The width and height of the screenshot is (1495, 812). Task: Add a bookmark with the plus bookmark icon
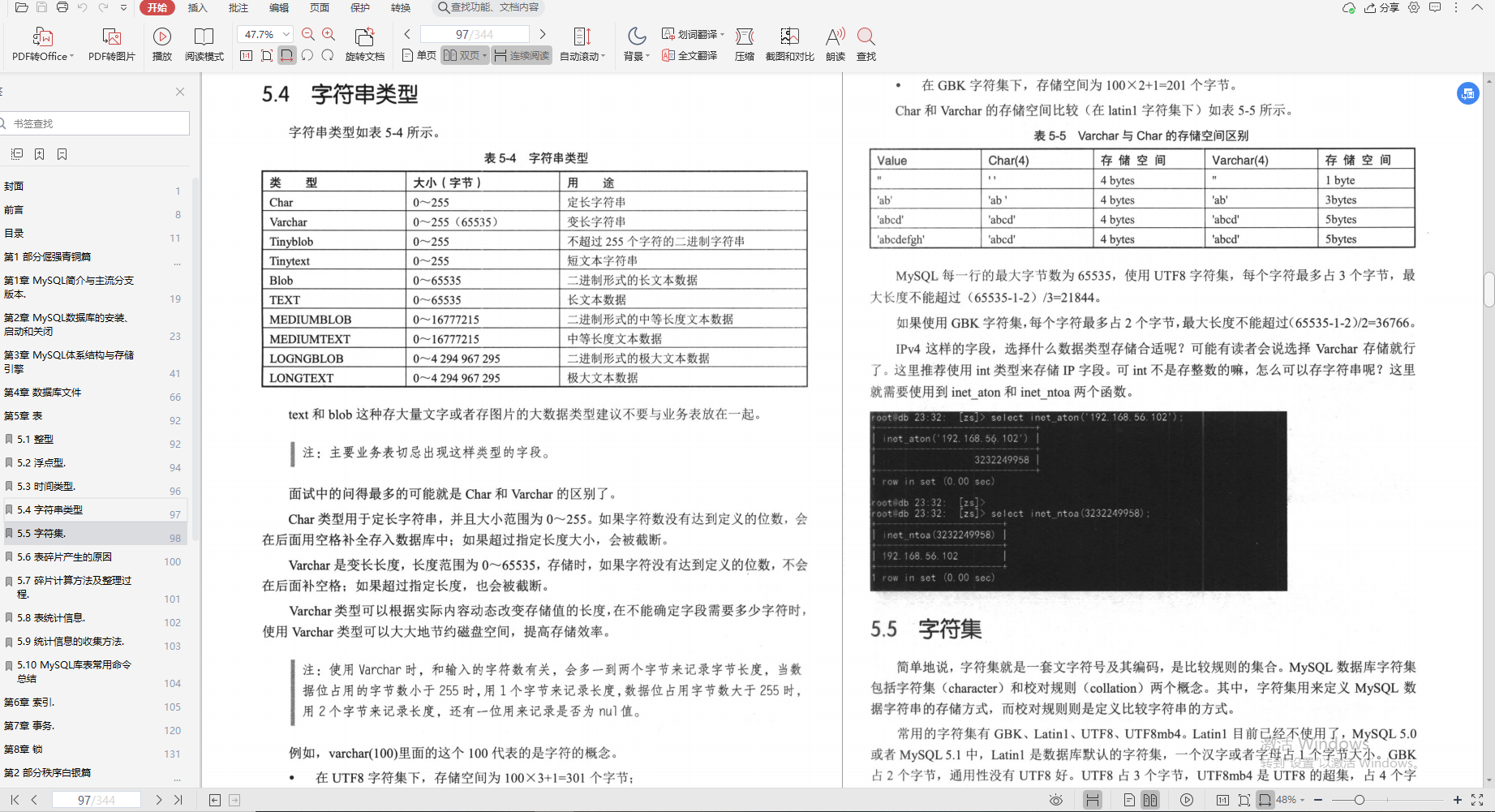(39, 153)
